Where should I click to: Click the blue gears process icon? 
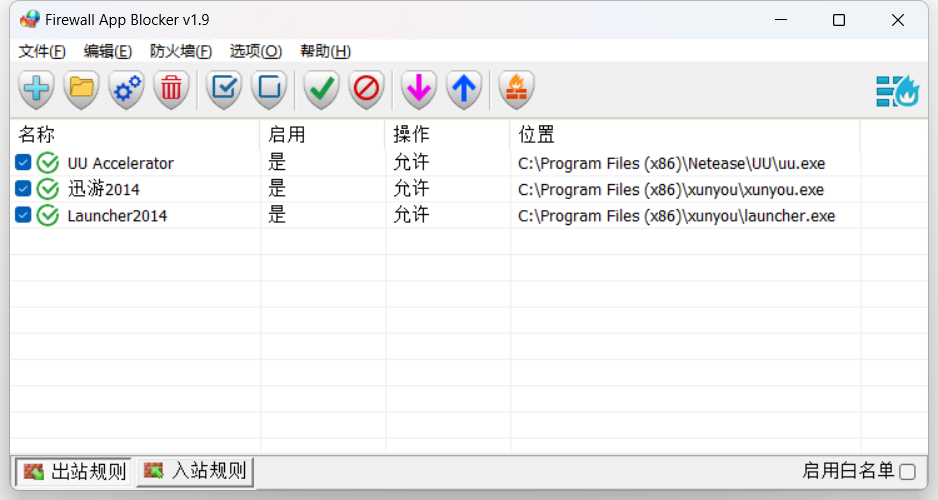126,90
